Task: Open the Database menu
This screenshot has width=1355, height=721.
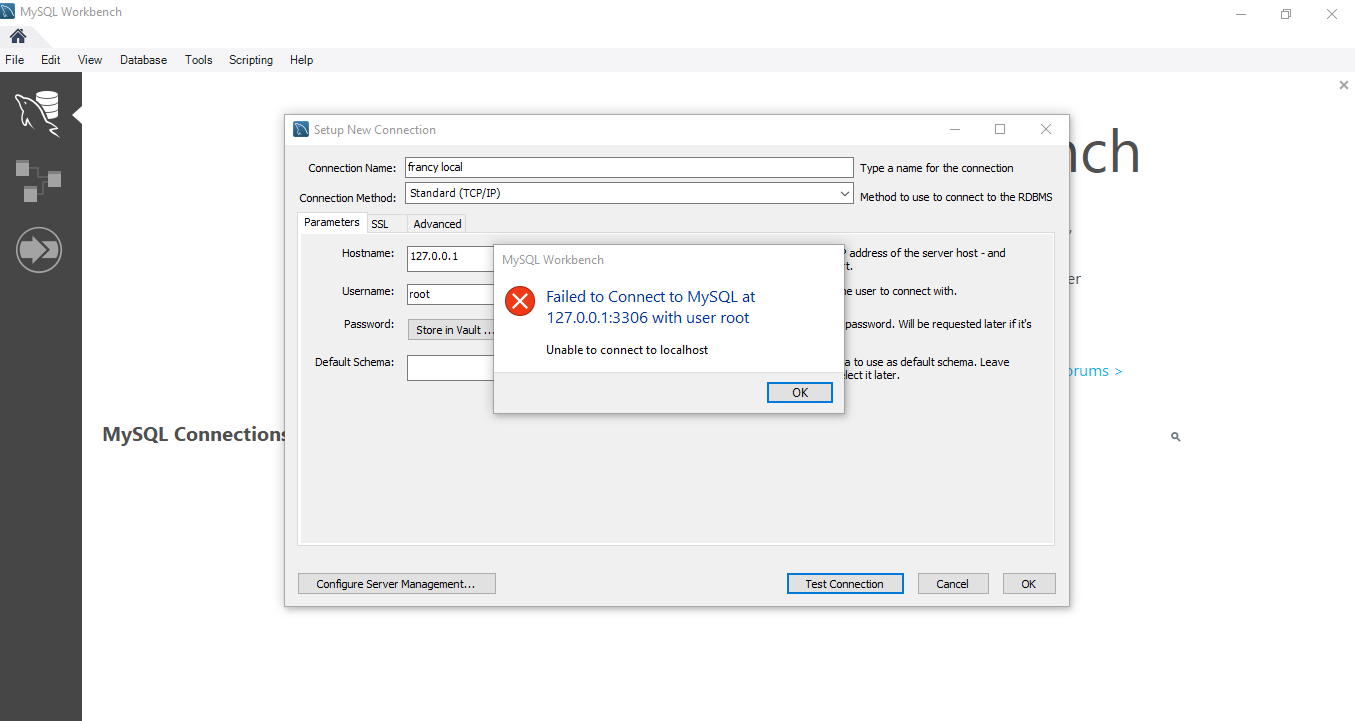Action: pos(144,60)
